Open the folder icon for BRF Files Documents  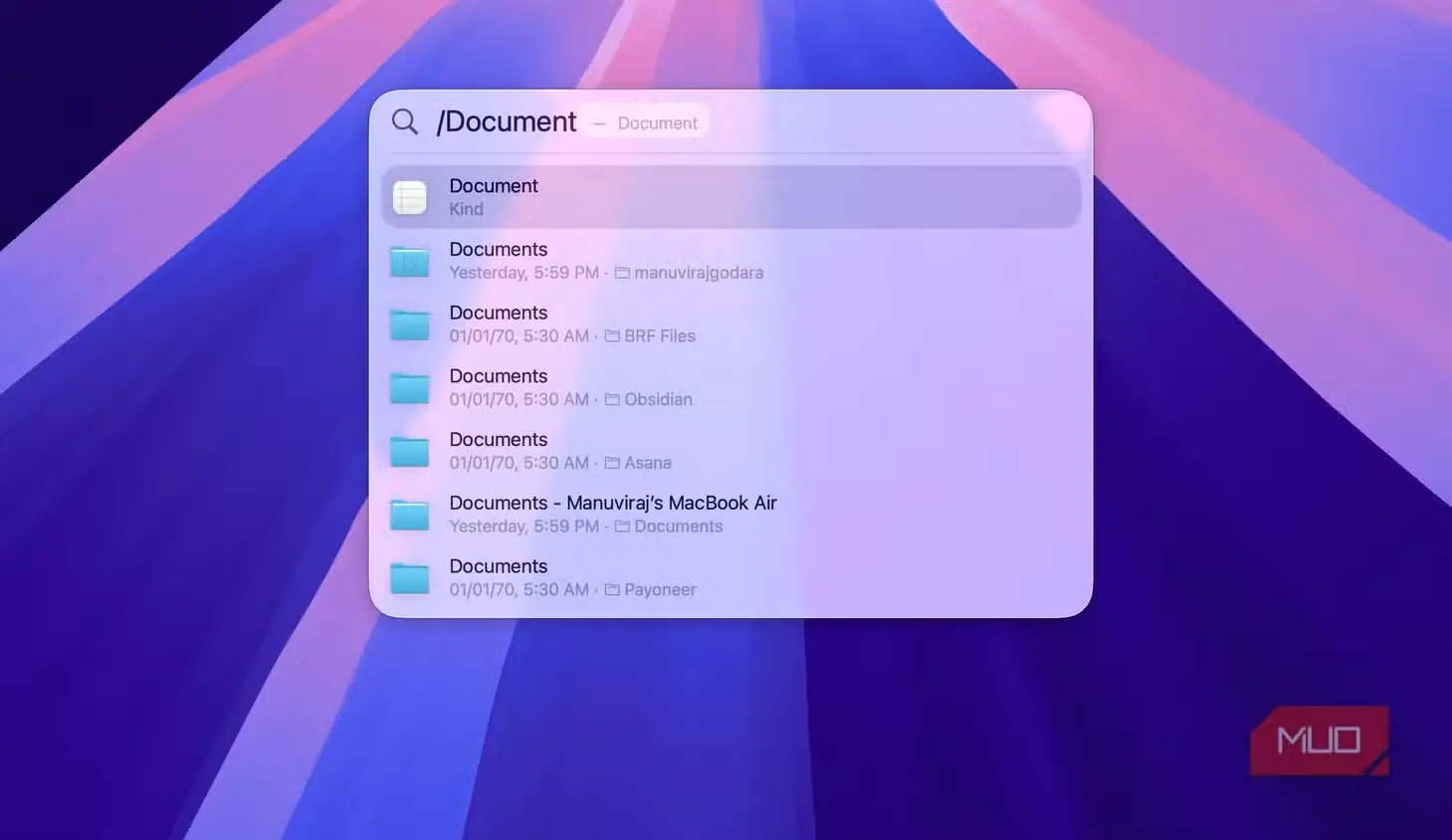tap(410, 324)
